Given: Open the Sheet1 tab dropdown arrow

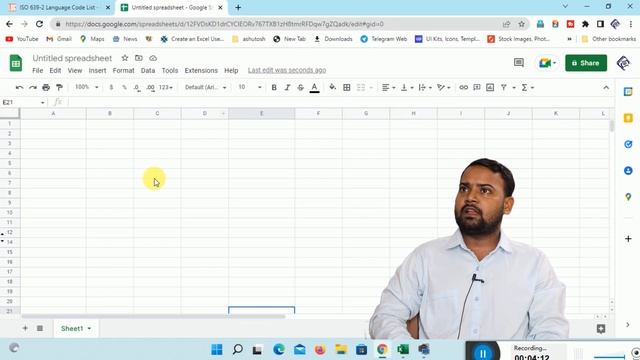Looking at the screenshot, I should click(x=89, y=329).
